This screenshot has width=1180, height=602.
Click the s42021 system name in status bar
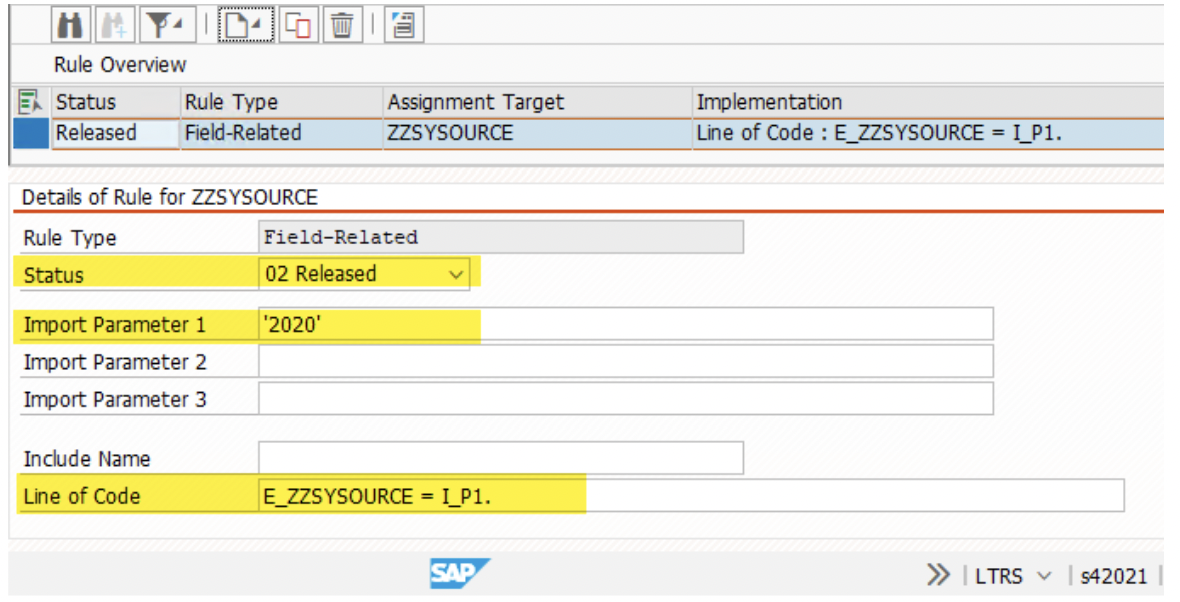(1114, 576)
